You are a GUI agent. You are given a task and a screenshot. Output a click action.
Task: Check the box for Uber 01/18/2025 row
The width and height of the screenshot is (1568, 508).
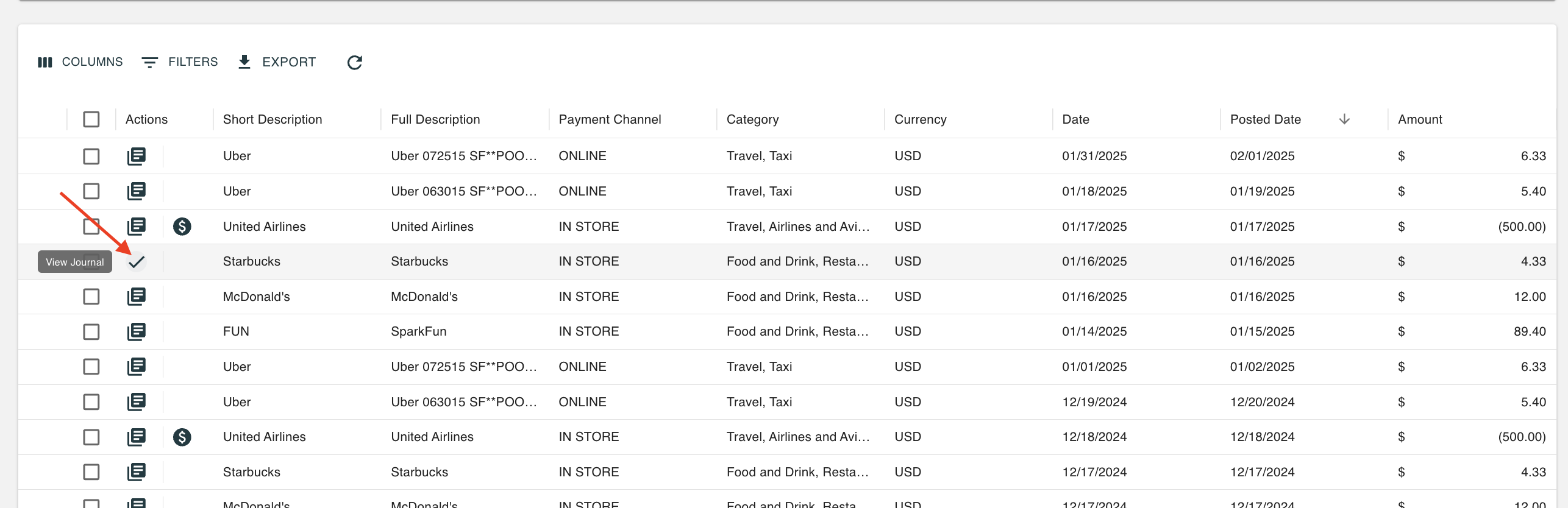91,191
